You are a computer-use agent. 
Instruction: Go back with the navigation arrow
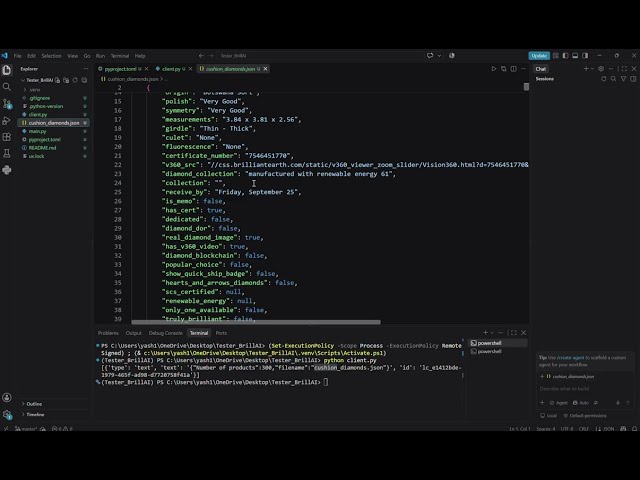[201, 56]
